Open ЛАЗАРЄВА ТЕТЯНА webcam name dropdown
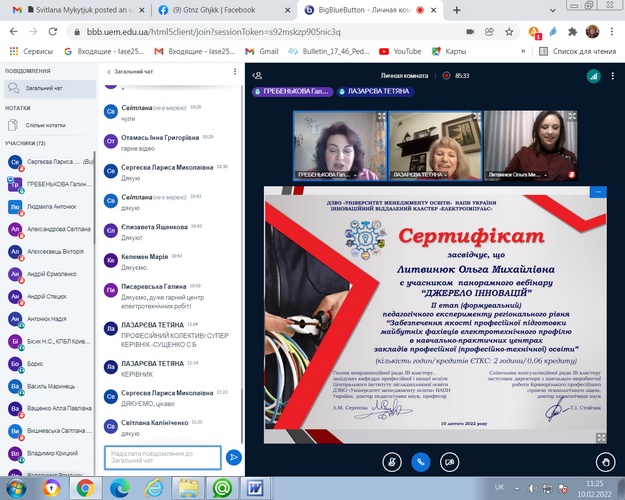The image size is (625, 500). pos(445,175)
